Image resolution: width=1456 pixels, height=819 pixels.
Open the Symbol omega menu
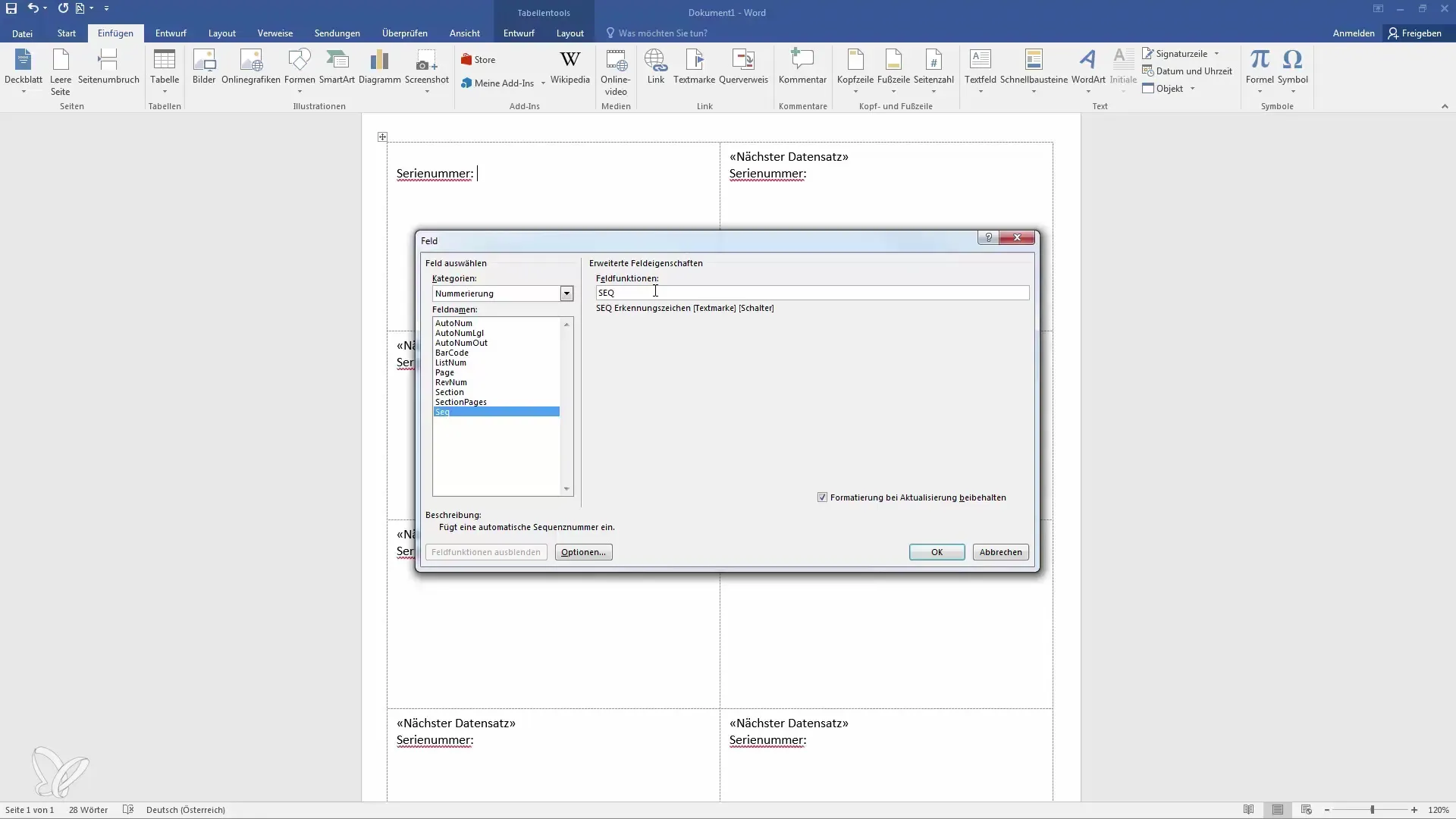pos(1293,71)
